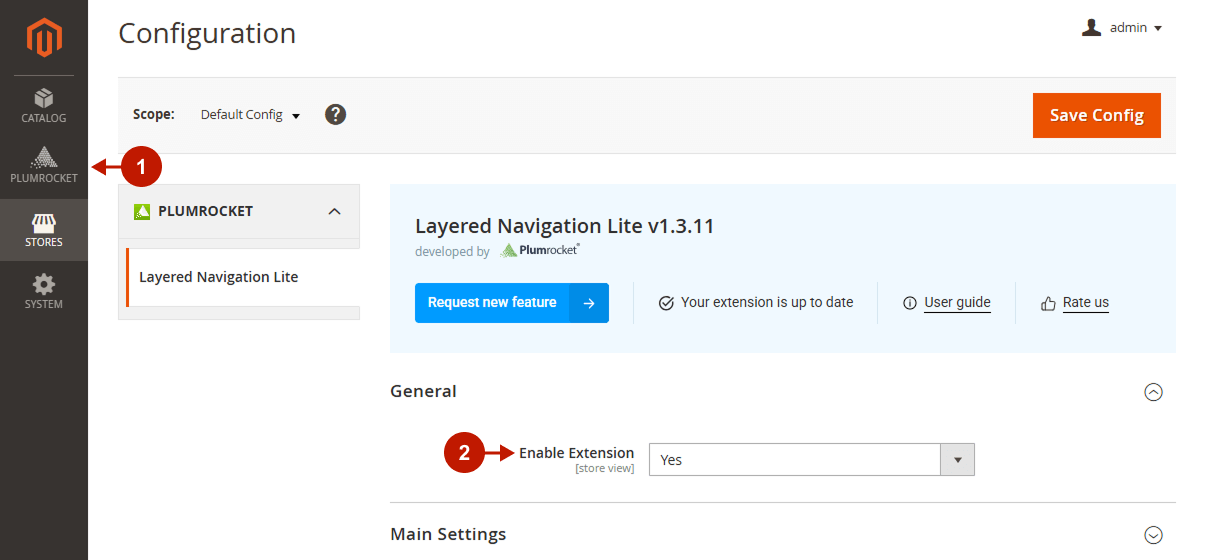Expand the Main Settings section
1206x560 pixels.
click(x=782, y=534)
